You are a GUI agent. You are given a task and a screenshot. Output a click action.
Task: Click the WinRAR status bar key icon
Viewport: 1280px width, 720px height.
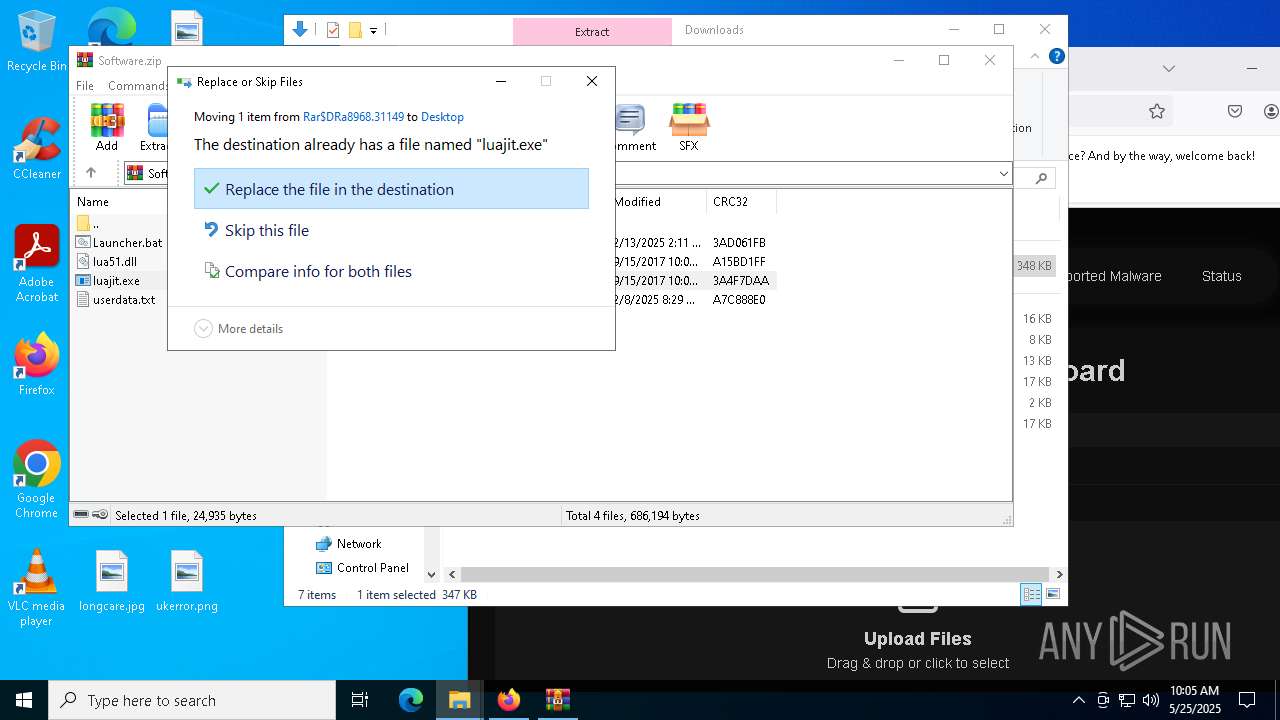[100, 515]
